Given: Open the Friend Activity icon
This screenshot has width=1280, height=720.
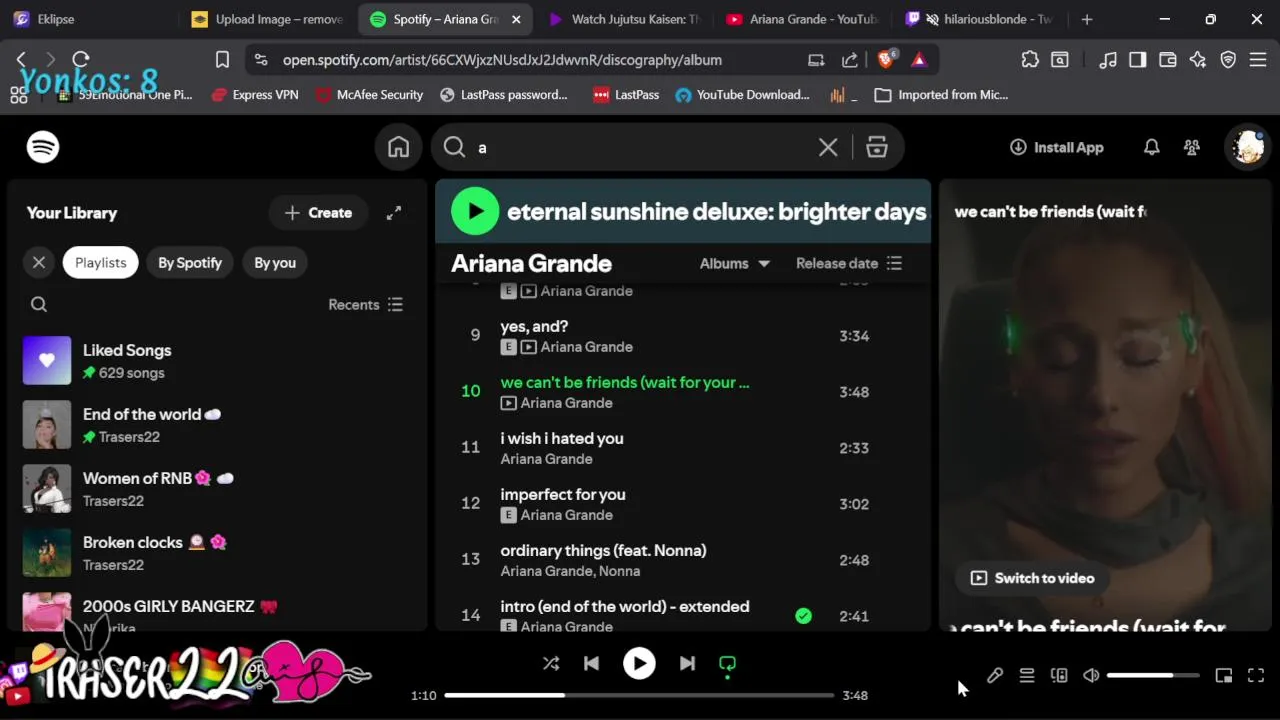Looking at the screenshot, I should (x=1192, y=147).
